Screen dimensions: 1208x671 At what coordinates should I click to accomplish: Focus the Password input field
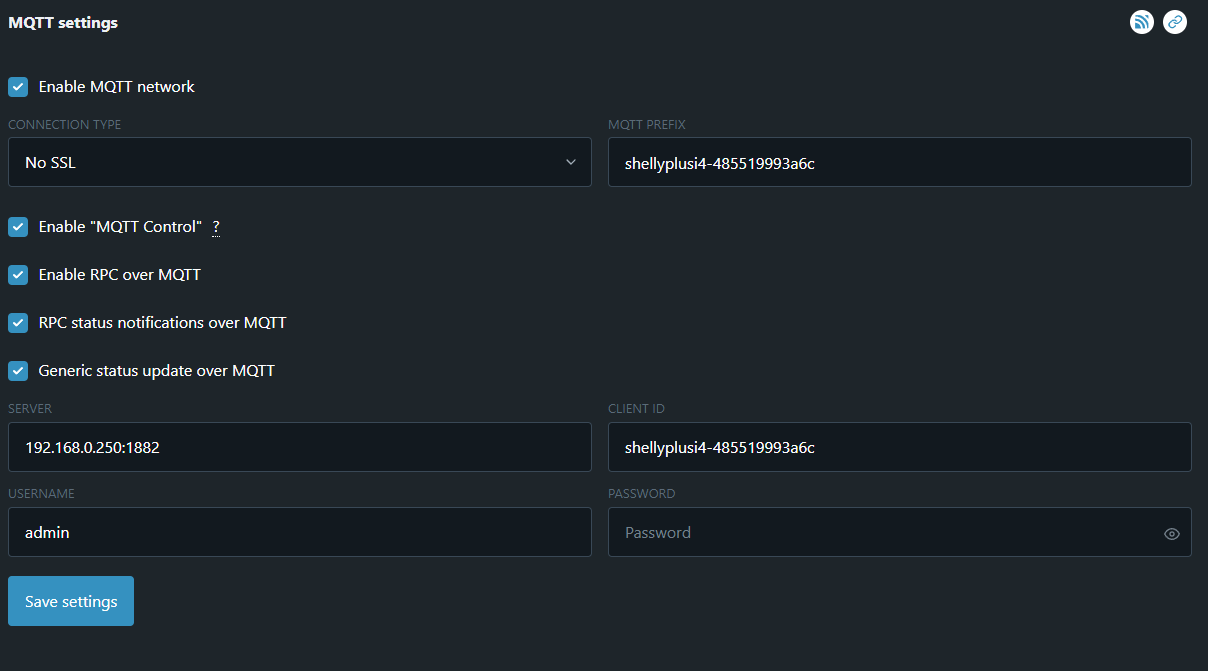[x=880, y=532]
